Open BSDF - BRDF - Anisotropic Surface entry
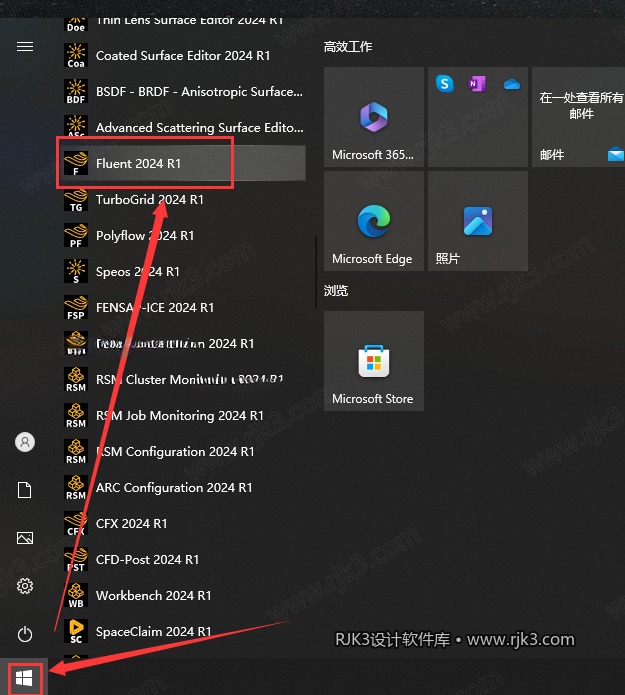 tap(182, 91)
